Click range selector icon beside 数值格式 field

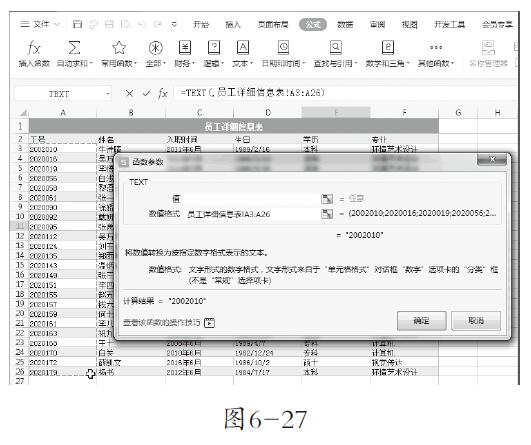click(x=327, y=214)
